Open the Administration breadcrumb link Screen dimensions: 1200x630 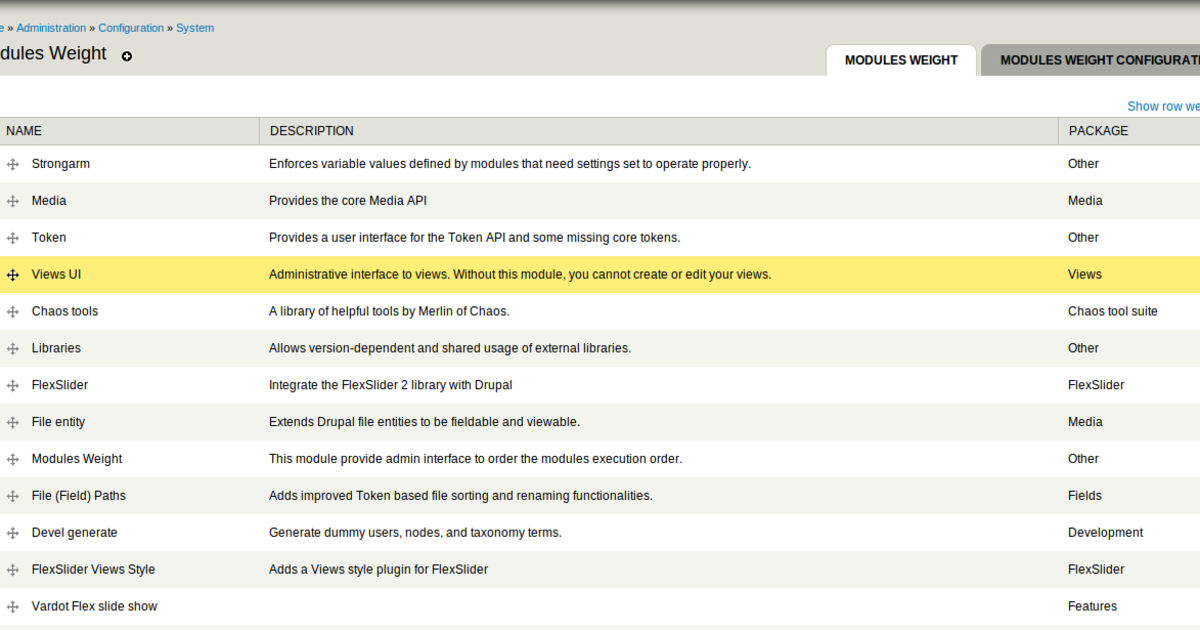coord(51,27)
